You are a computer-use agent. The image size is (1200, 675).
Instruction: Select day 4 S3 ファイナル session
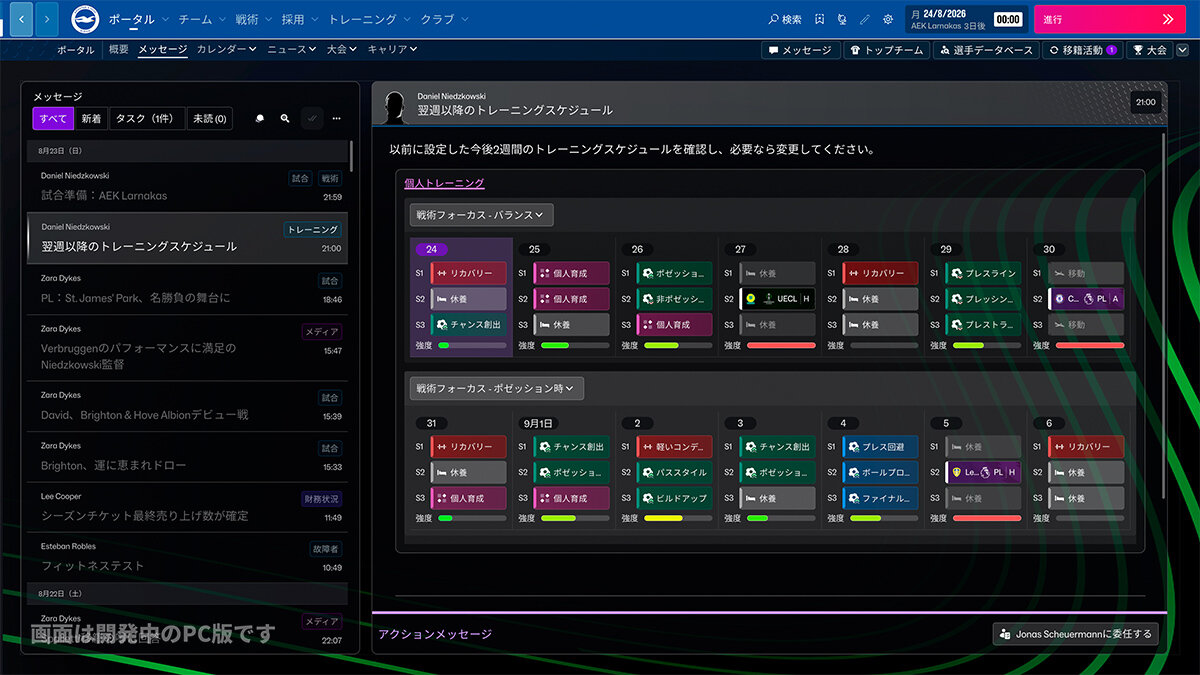tap(880, 498)
